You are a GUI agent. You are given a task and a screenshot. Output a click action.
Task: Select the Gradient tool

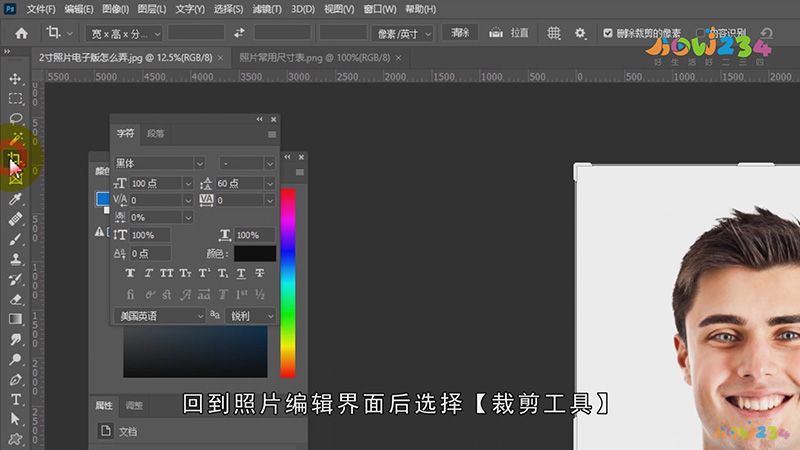click(x=15, y=319)
